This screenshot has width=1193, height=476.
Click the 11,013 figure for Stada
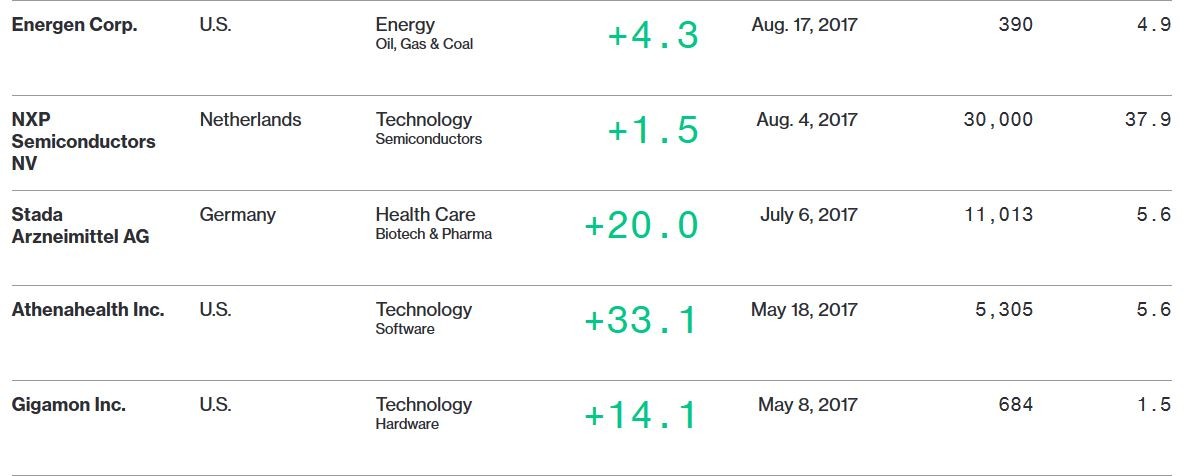click(999, 214)
